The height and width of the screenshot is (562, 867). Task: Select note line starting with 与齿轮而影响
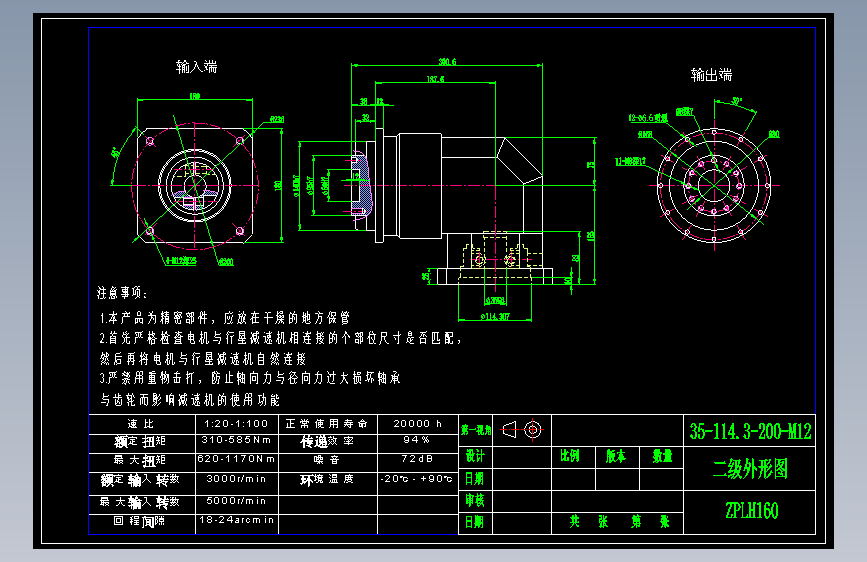[x=190, y=400]
